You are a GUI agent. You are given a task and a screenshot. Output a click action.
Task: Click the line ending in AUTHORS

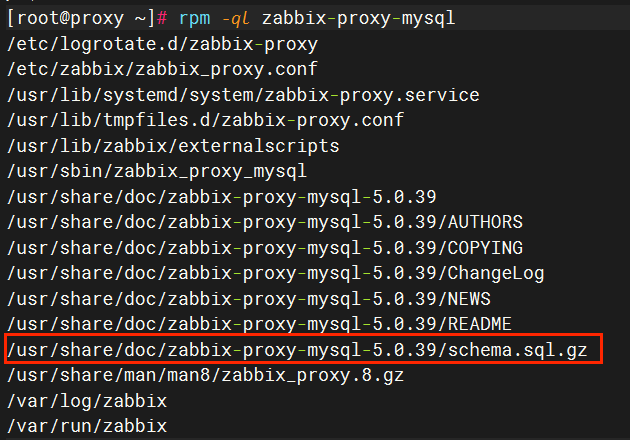265,223
